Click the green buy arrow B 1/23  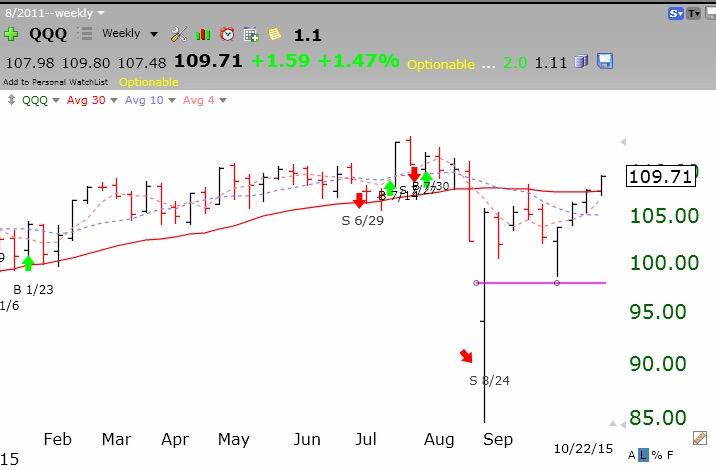click(28, 263)
